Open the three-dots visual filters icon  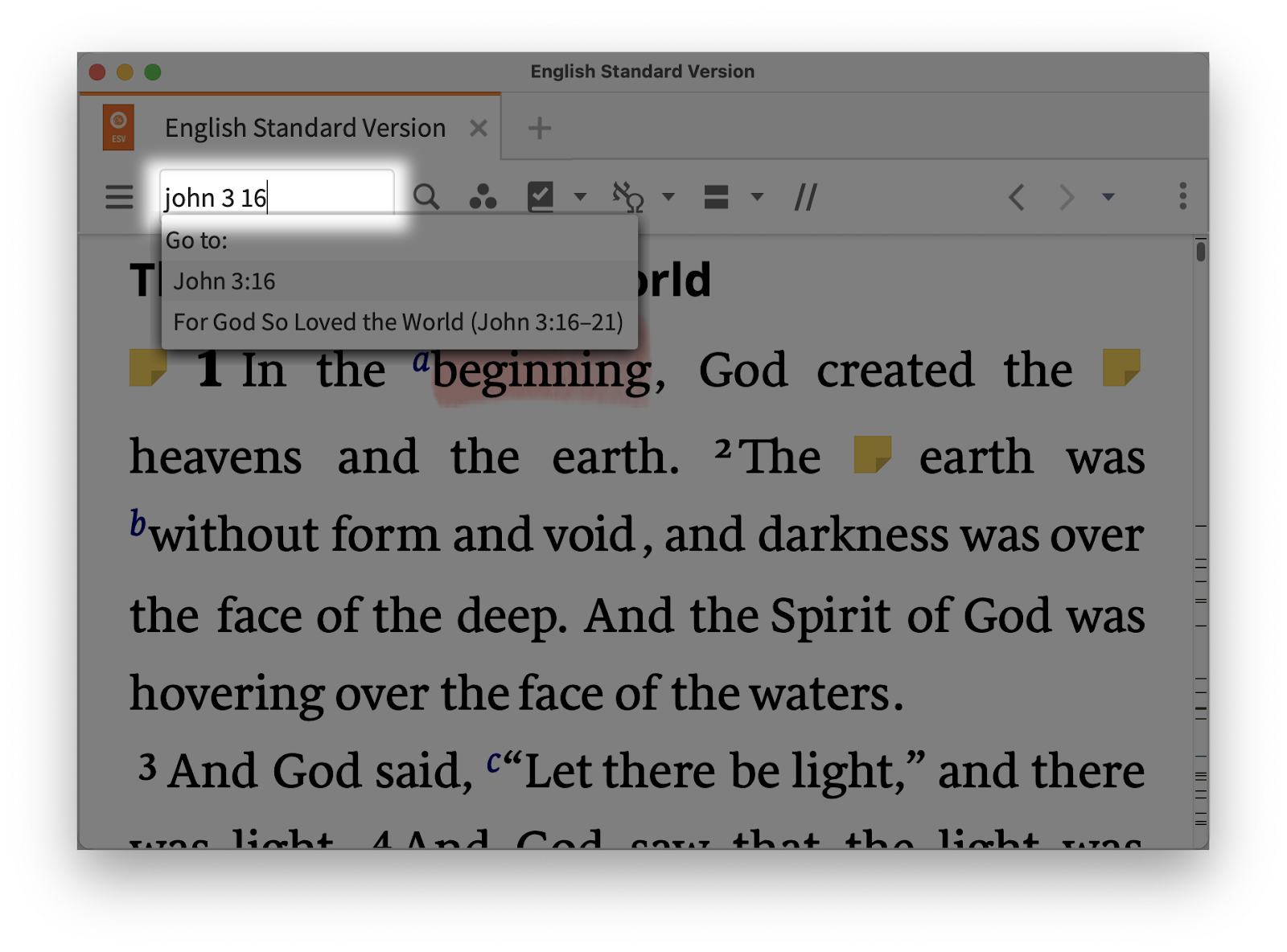483,197
